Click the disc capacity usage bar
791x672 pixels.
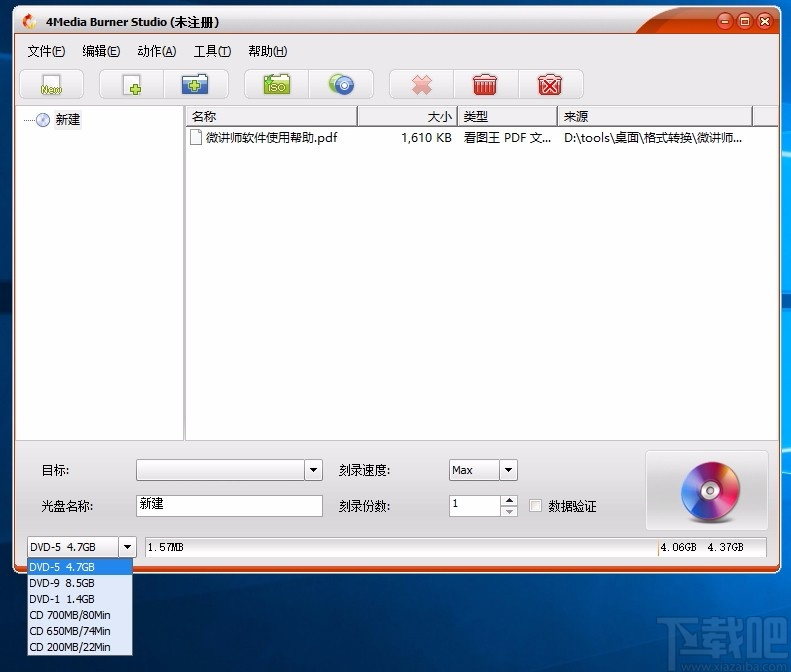click(x=456, y=547)
